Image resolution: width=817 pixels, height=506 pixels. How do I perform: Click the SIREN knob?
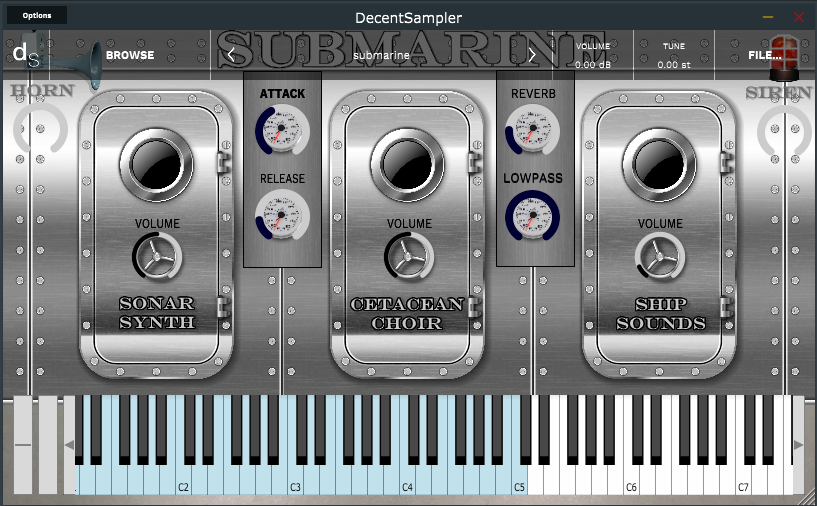[x=784, y=130]
